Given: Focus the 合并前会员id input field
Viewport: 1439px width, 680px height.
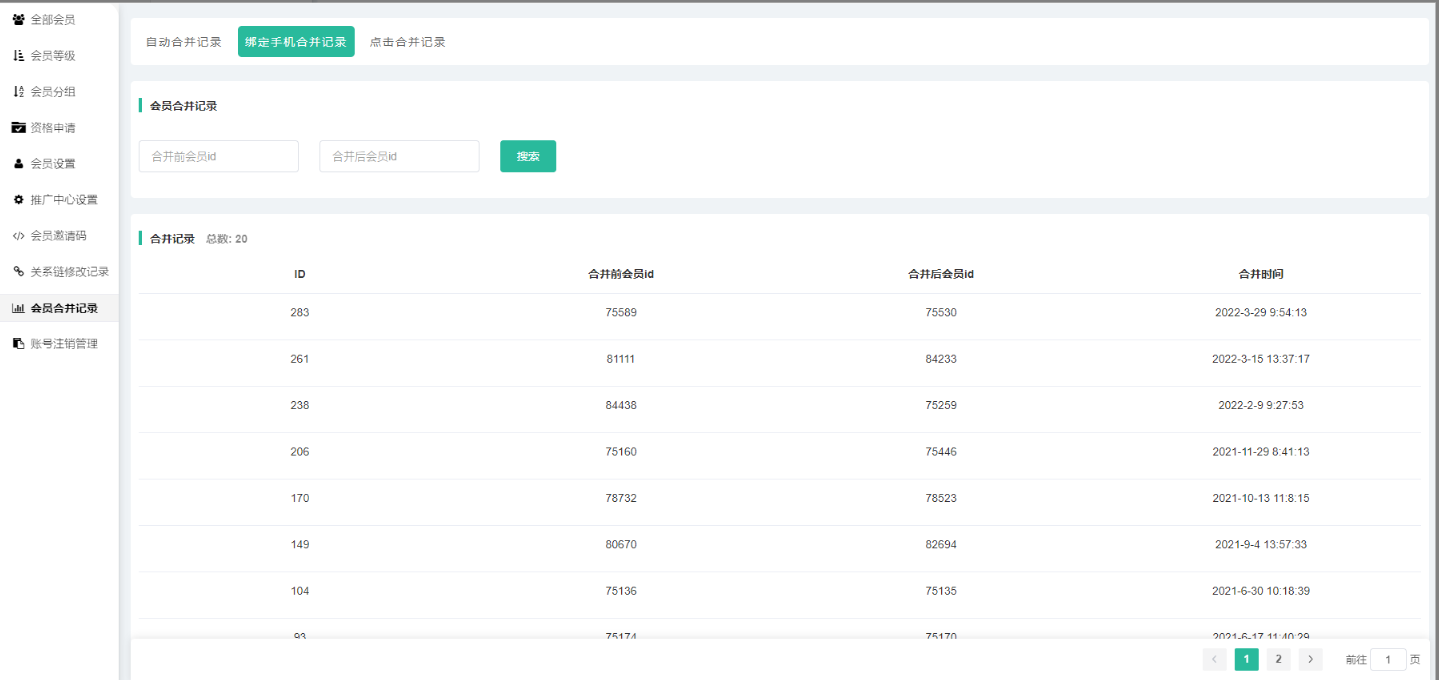Looking at the screenshot, I should pyautogui.click(x=219, y=156).
